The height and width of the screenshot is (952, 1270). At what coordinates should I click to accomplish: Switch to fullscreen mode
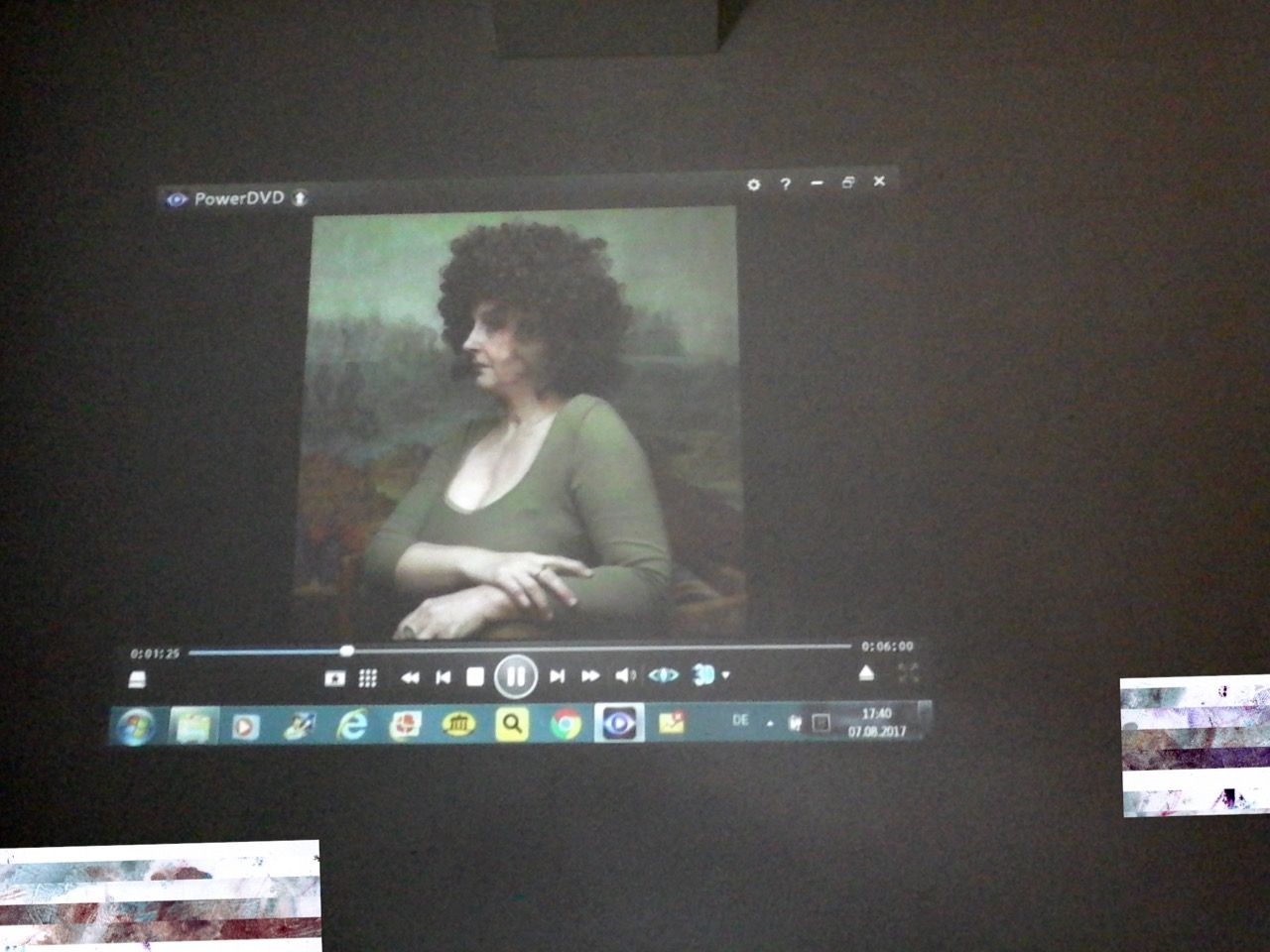pyautogui.click(x=908, y=672)
